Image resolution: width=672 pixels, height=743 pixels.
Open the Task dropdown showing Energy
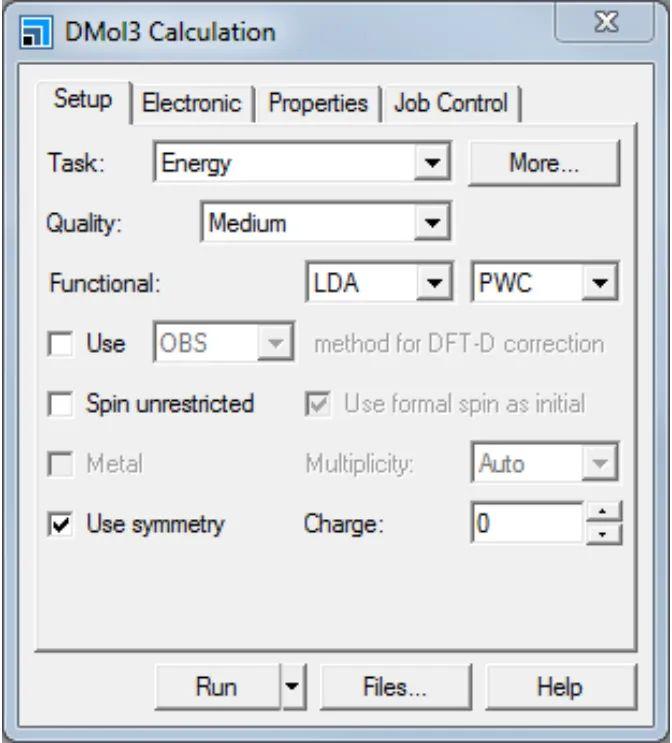click(x=431, y=163)
